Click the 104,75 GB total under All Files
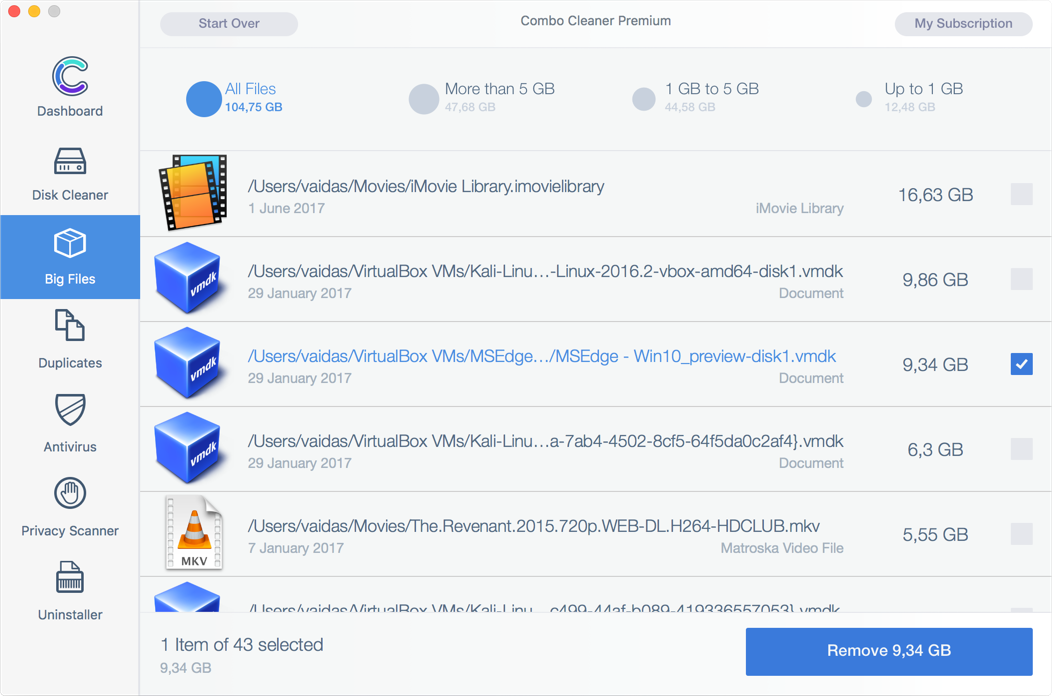The height and width of the screenshot is (696, 1052). pos(254,107)
